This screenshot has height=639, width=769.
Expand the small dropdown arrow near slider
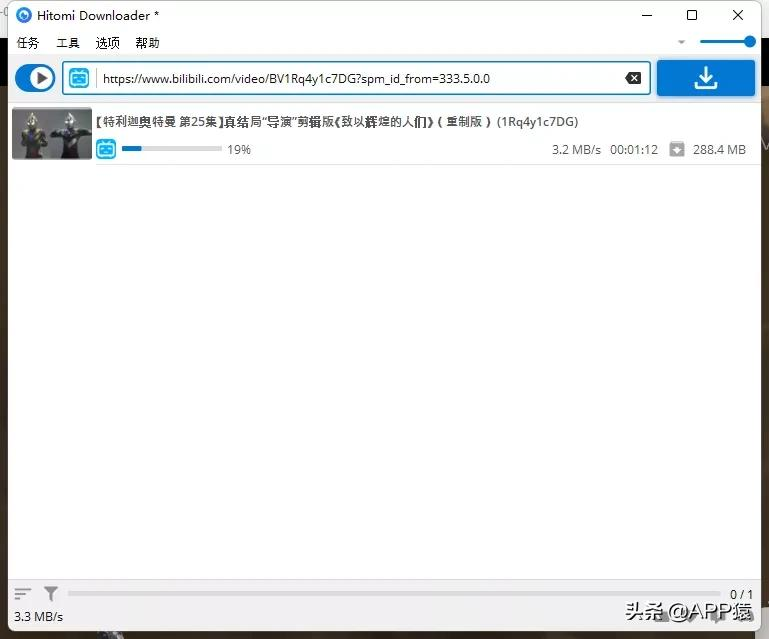pos(681,42)
